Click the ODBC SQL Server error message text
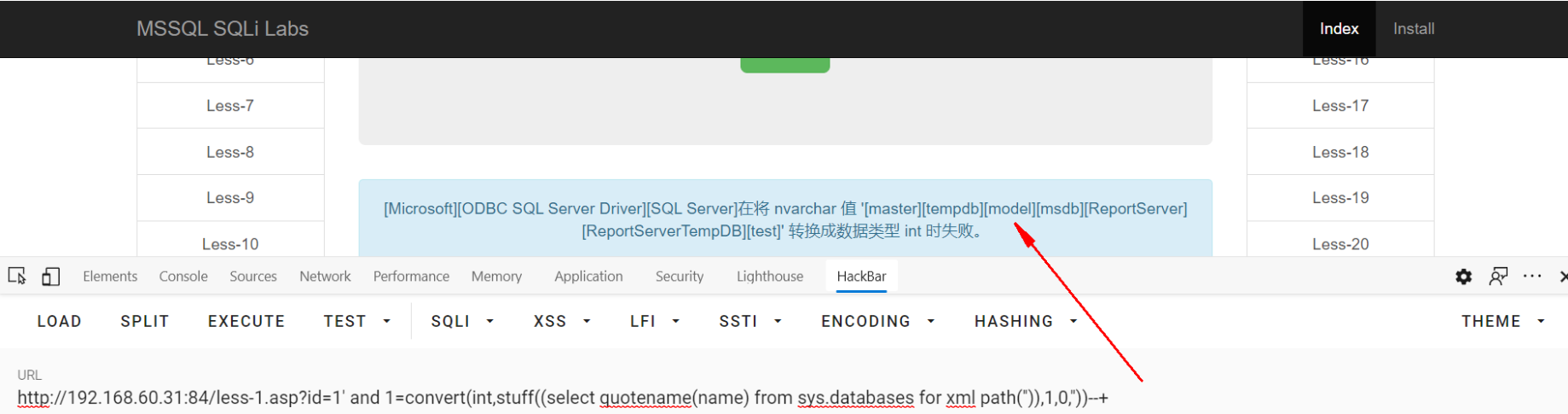The width and height of the screenshot is (1568, 414). coord(785,219)
